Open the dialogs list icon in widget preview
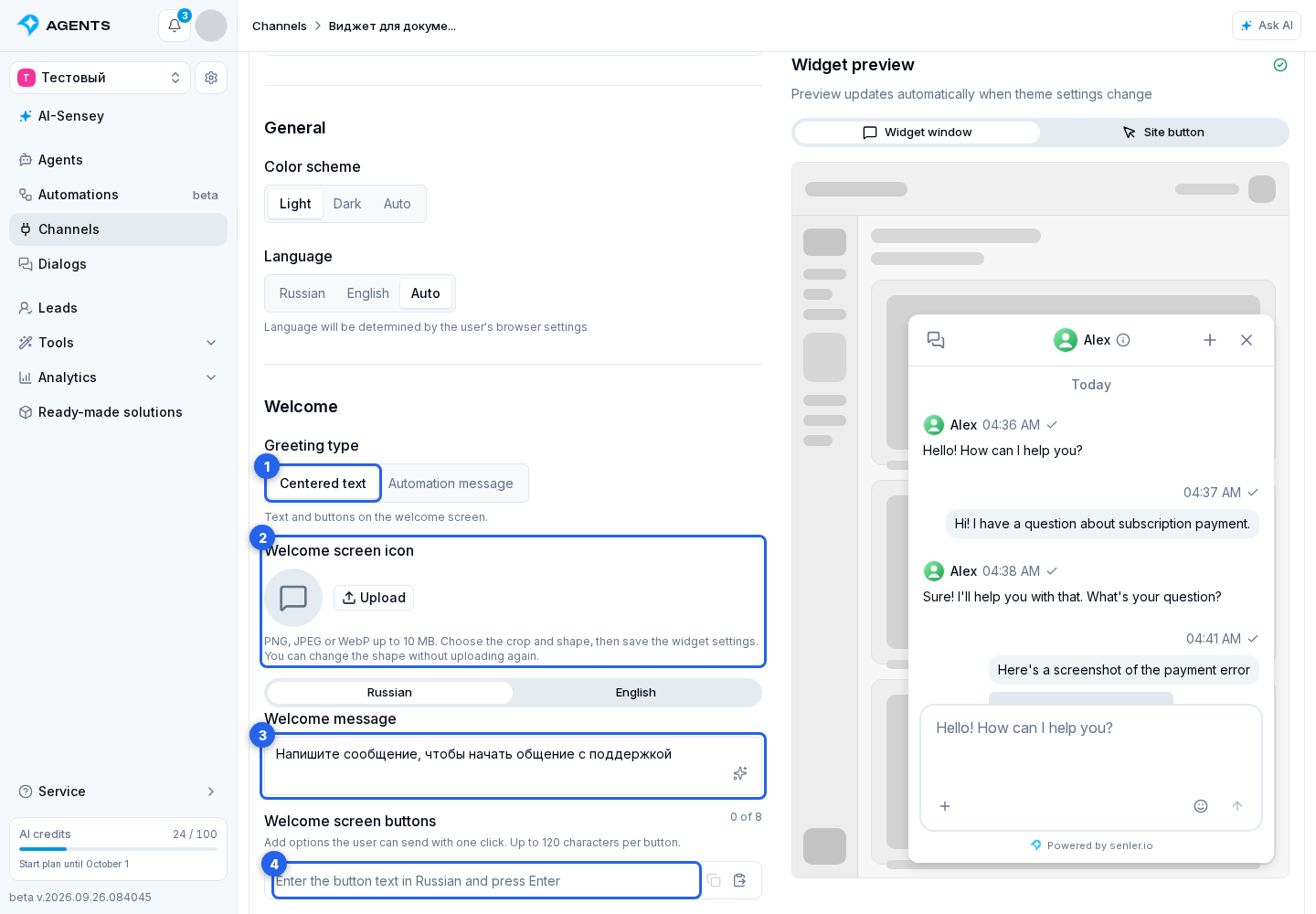The width and height of the screenshot is (1316, 914). [x=936, y=340]
